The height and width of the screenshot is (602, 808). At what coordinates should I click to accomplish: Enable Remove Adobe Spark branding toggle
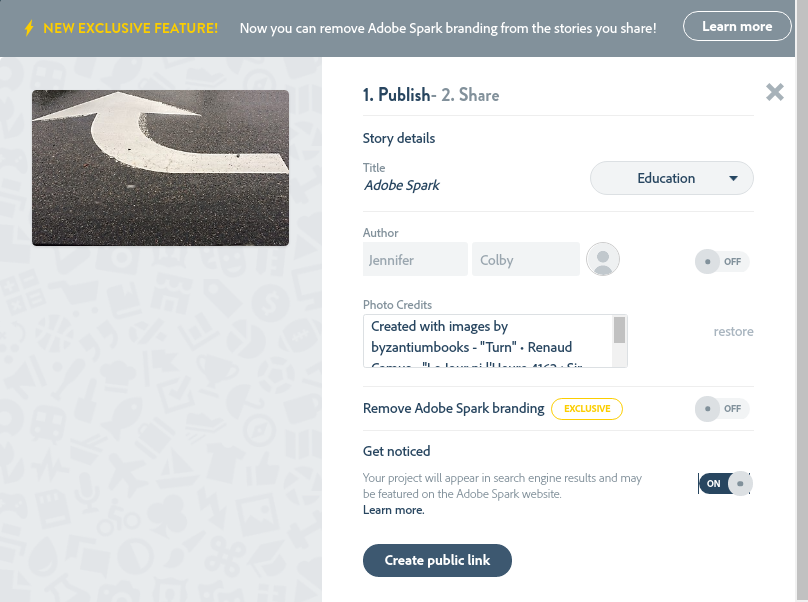coord(722,409)
